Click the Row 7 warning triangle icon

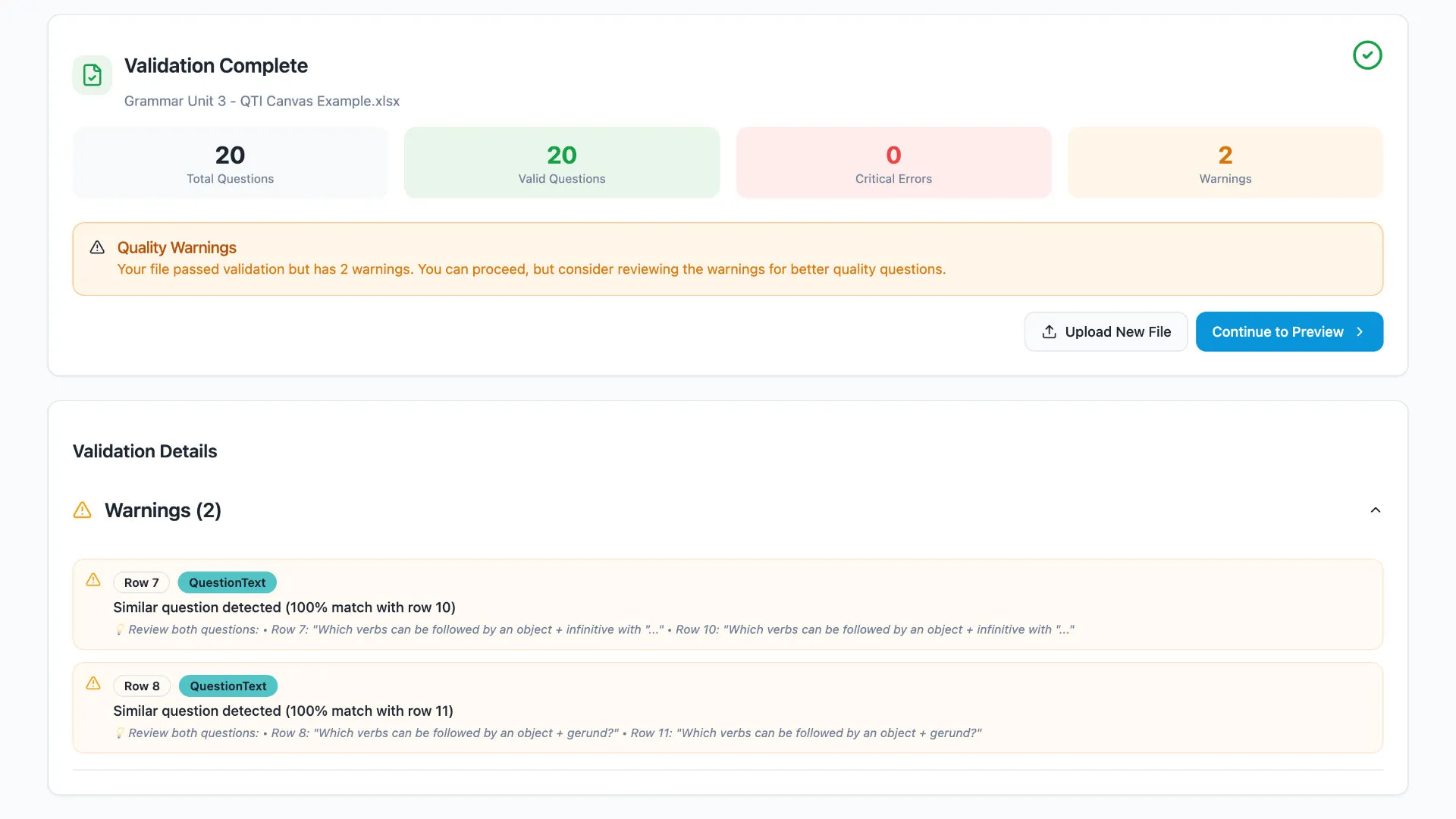(93, 580)
